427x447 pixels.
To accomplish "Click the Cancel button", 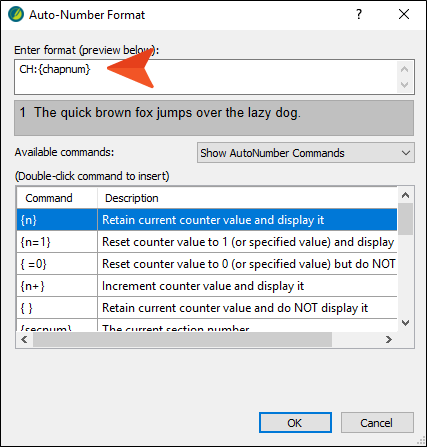I will [x=377, y=423].
